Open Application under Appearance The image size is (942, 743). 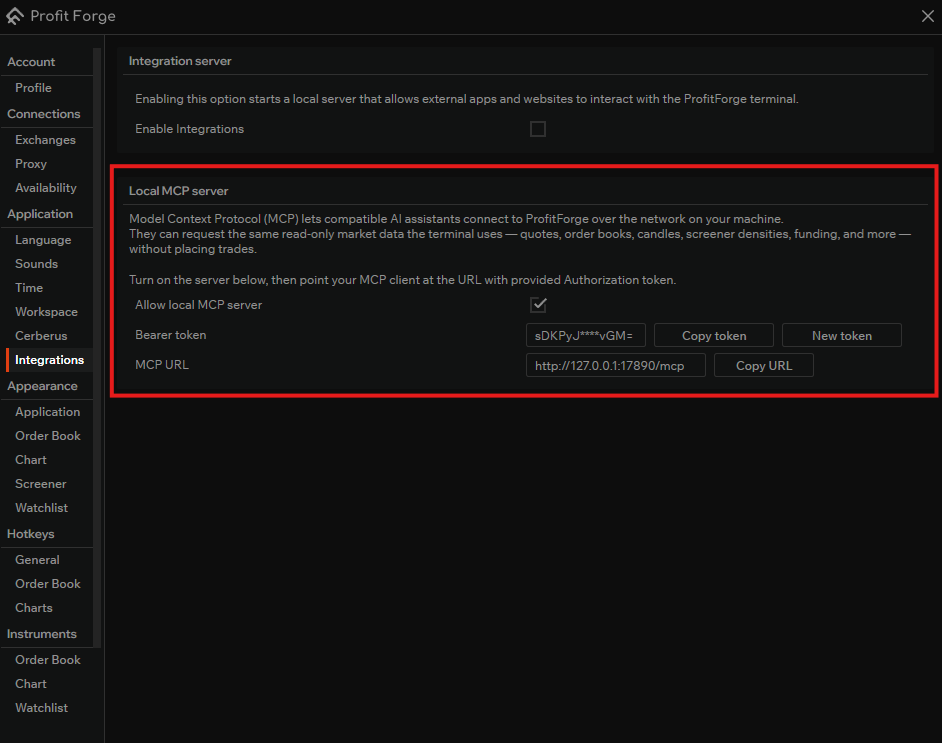pyautogui.click(x=47, y=412)
